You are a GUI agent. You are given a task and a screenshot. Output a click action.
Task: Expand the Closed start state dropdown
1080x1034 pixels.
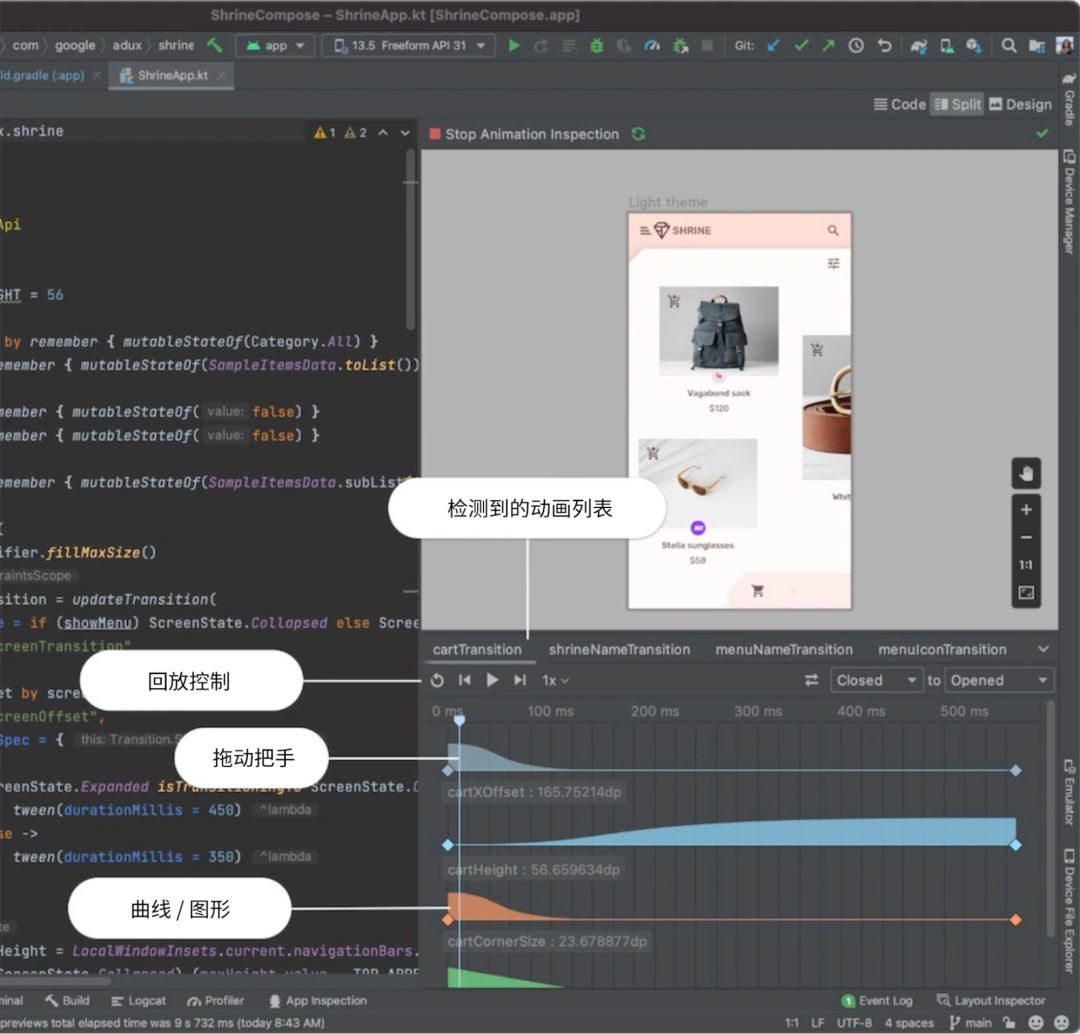[876, 680]
